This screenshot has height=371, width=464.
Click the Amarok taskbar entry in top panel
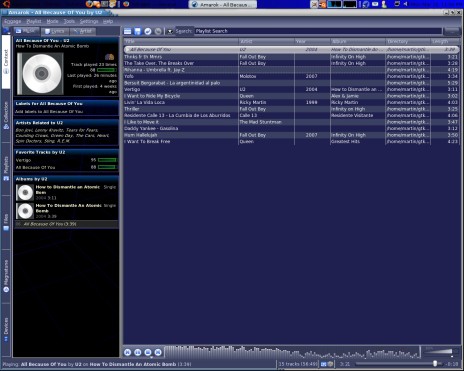pos(223,4)
